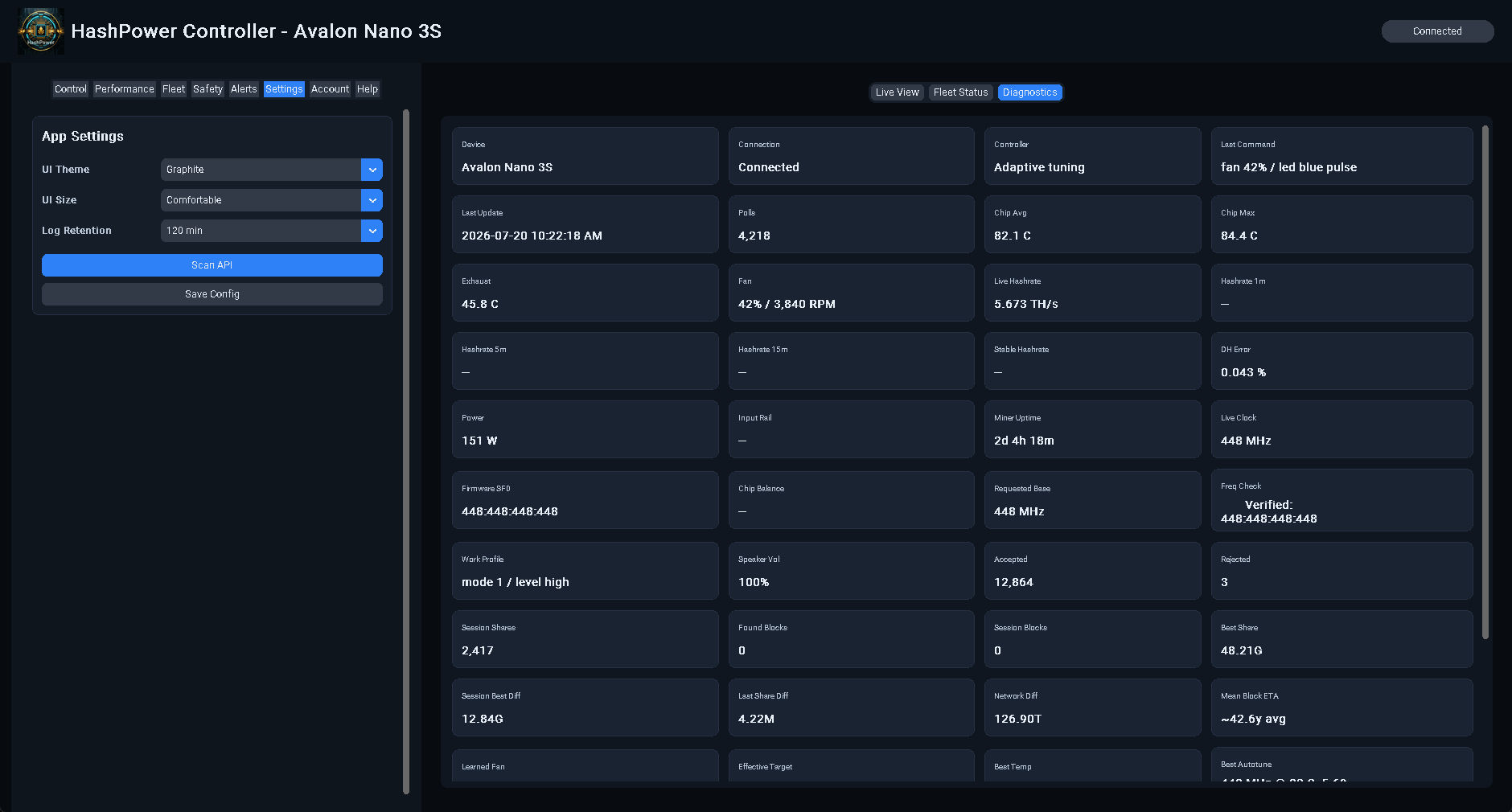Open the Help tab
1512x812 pixels.
coord(368,89)
